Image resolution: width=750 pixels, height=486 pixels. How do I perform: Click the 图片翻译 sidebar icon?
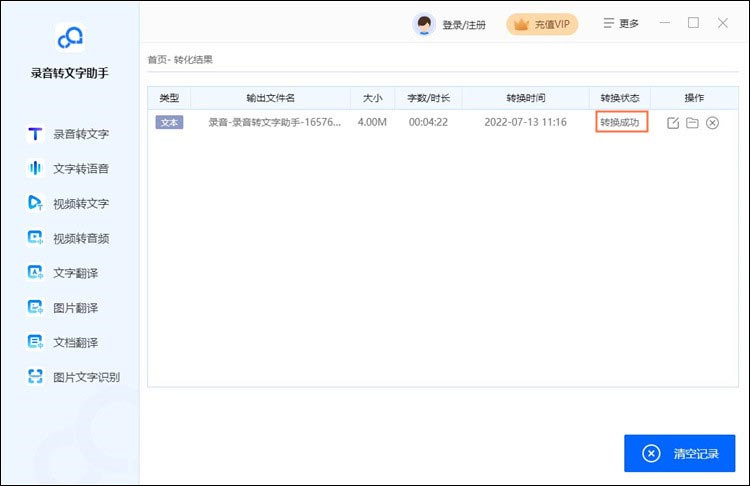click(x=35, y=307)
